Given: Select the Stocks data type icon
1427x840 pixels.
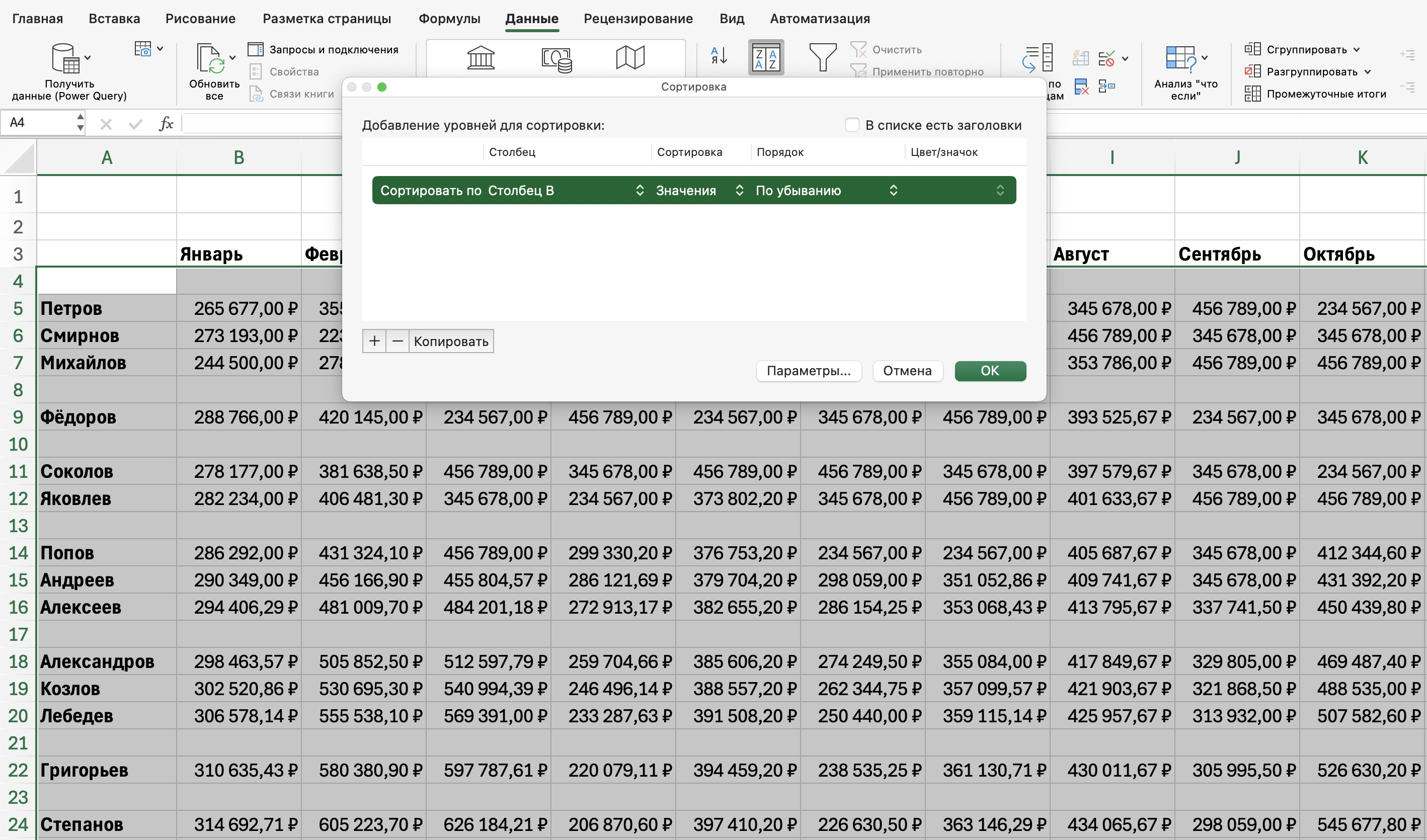Looking at the screenshot, I should tap(480, 58).
